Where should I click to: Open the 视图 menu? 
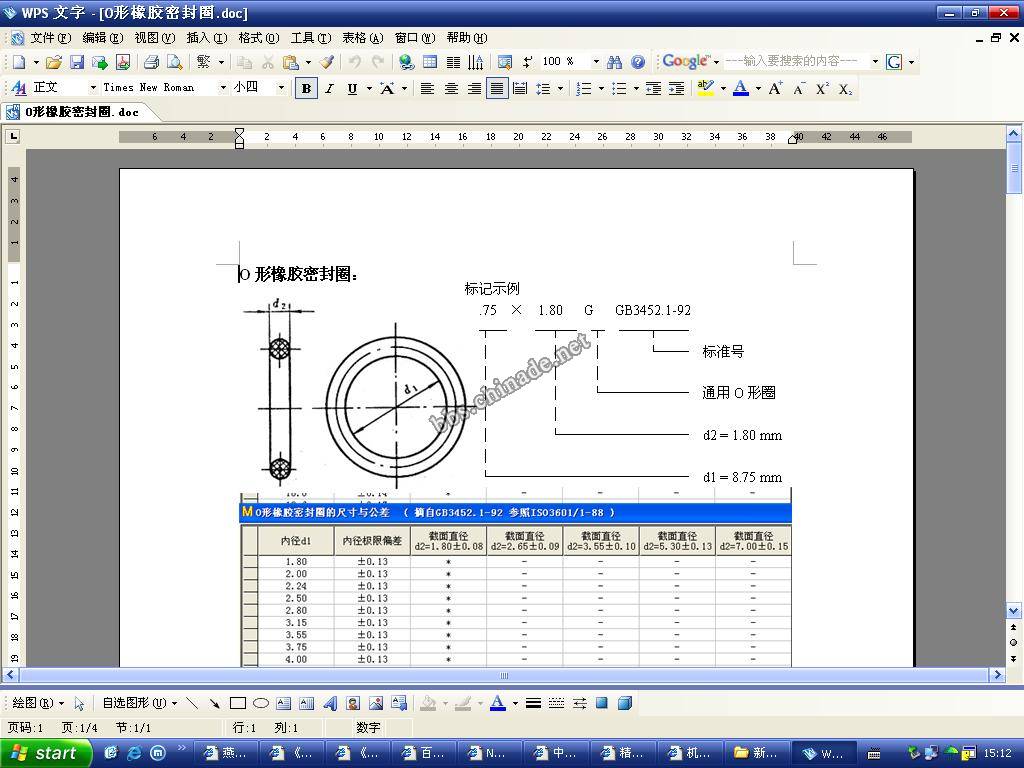[155, 38]
